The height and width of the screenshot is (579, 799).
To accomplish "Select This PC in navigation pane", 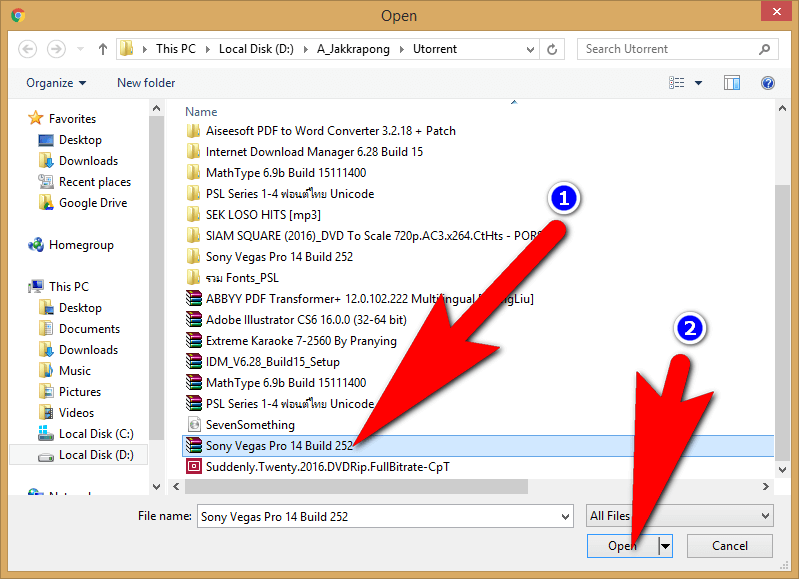I will coord(59,286).
